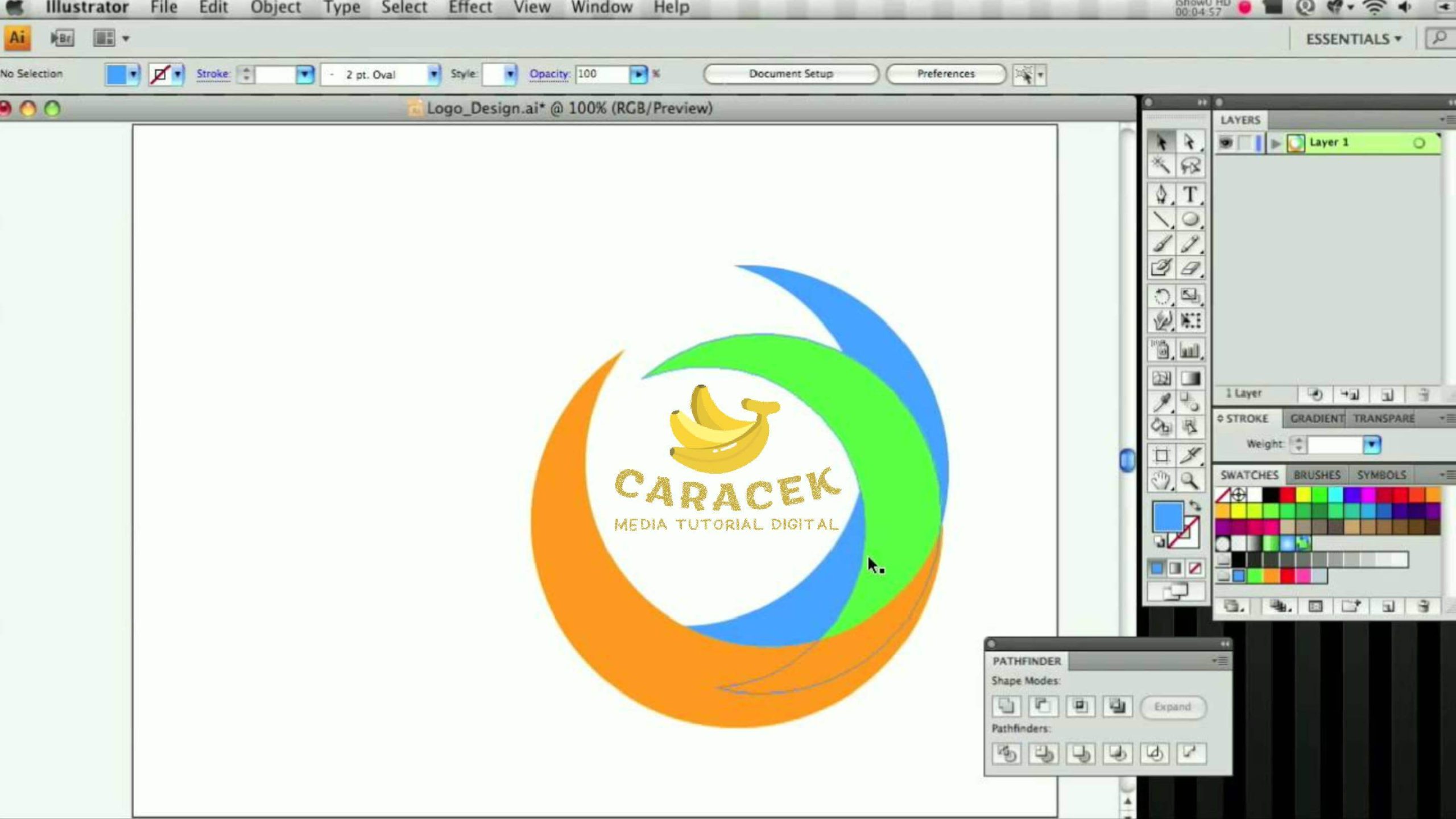Click the Preferences button
1456x819 pixels.
(945, 74)
